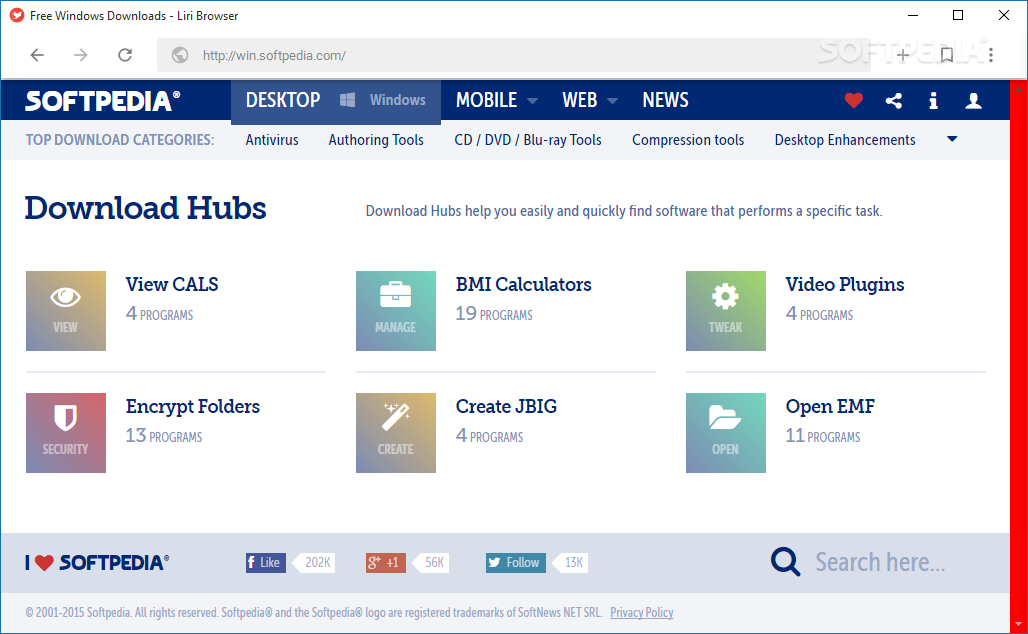The image size is (1028, 634).
Task: Click the user account icon
Action: [974, 100]
